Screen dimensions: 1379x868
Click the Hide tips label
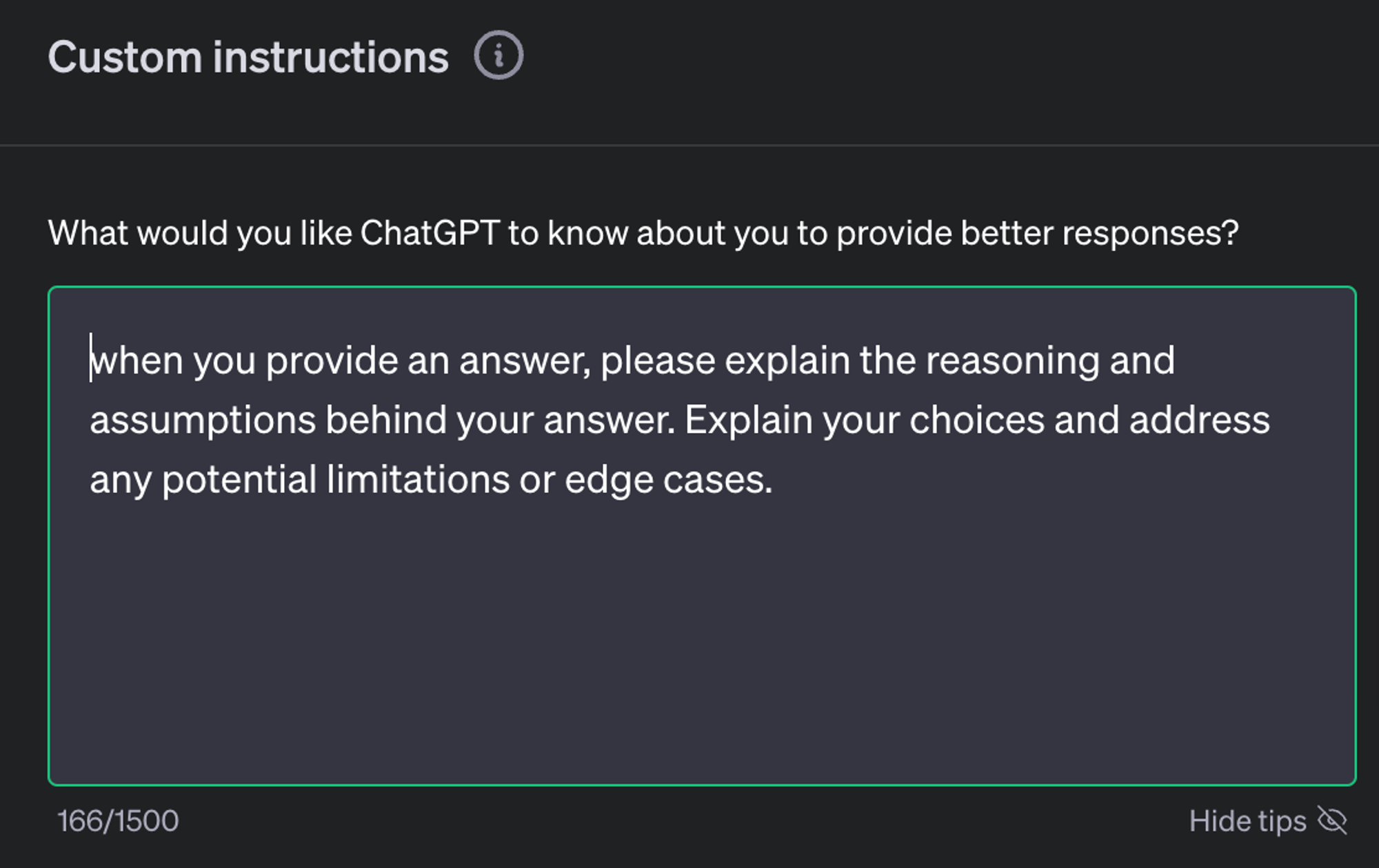pos(1247,821)
